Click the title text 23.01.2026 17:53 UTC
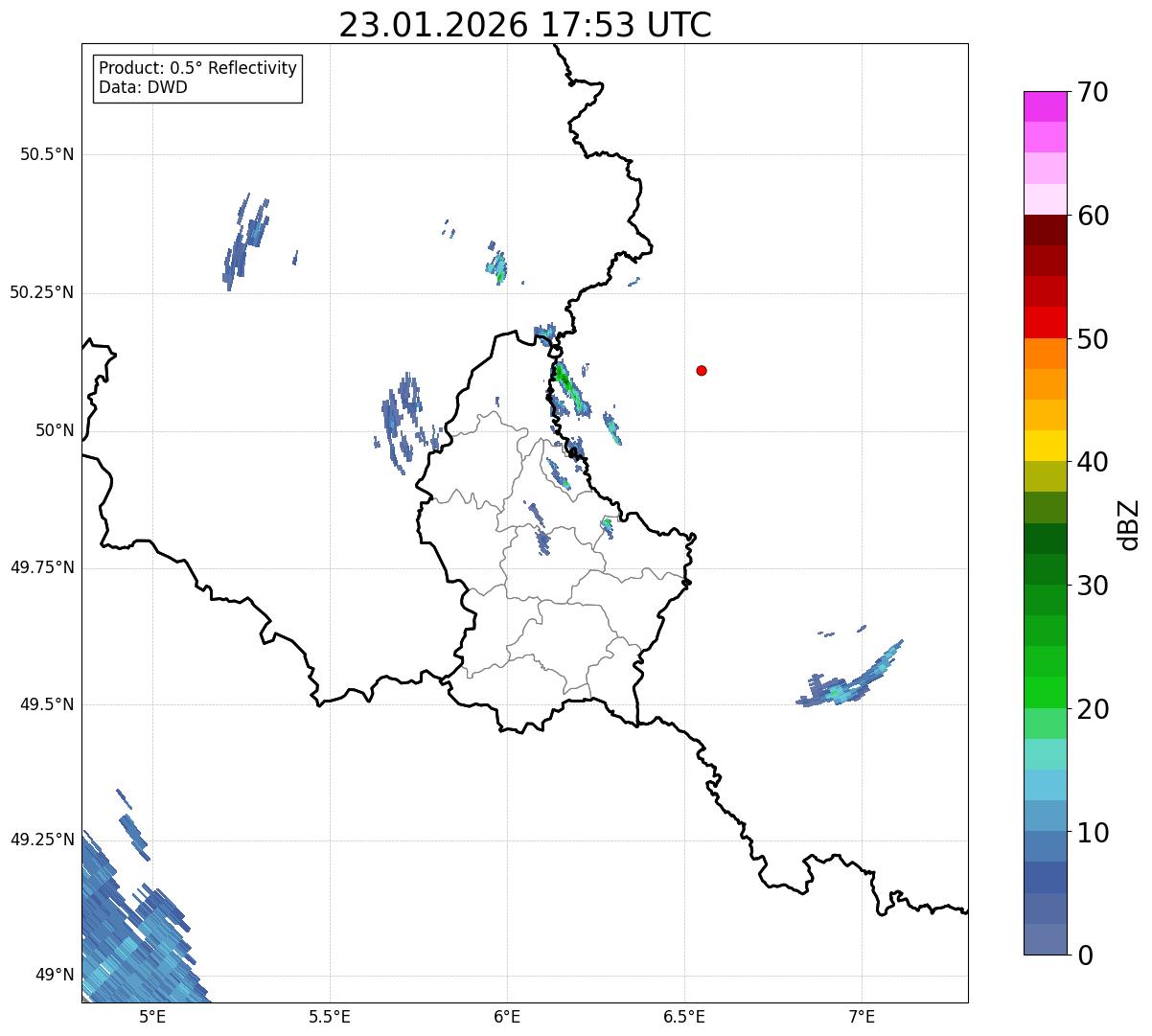Image resolution: width=1152 pixels, height=1036 pixels. coord(525,25)
